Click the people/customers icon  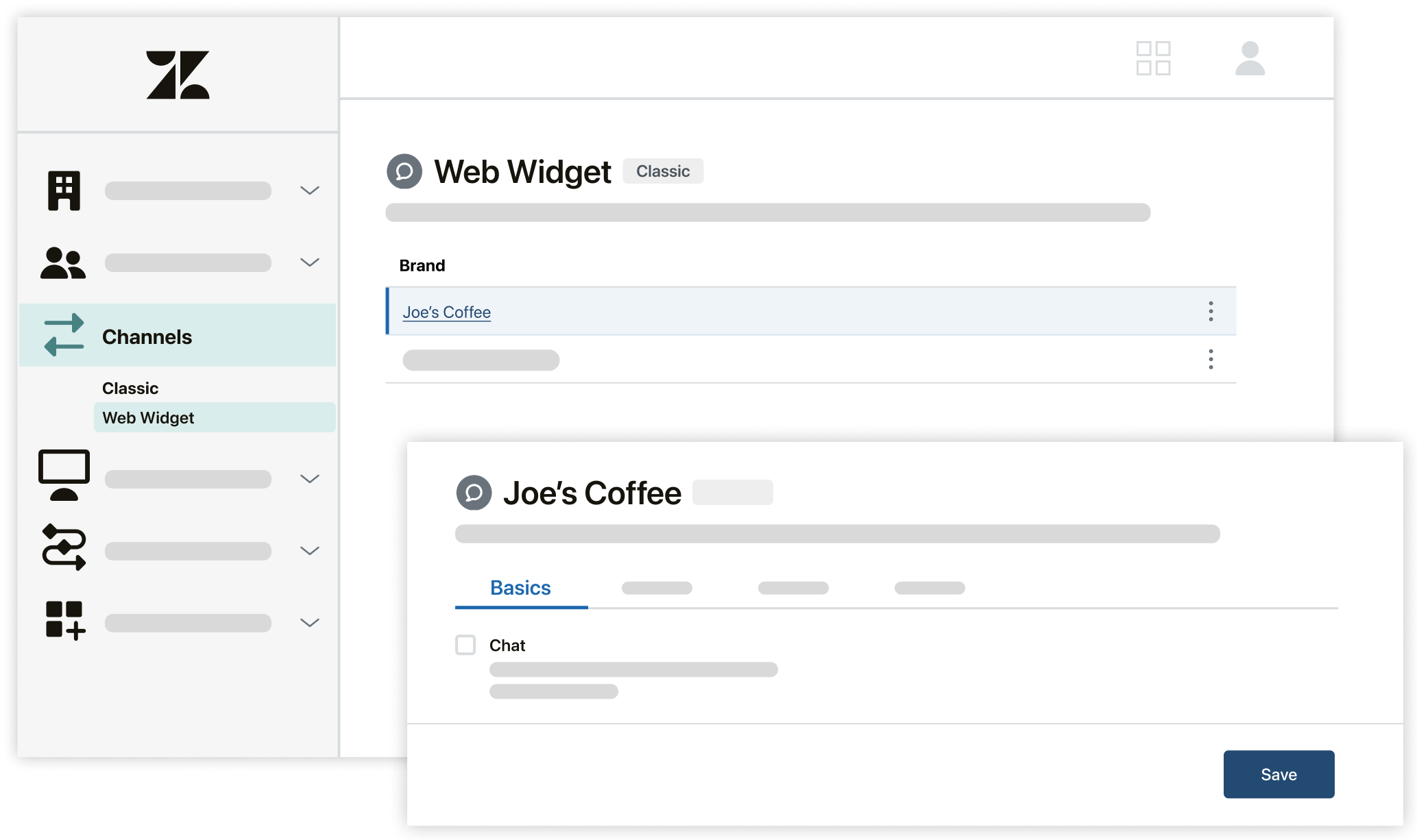(63, 263)
